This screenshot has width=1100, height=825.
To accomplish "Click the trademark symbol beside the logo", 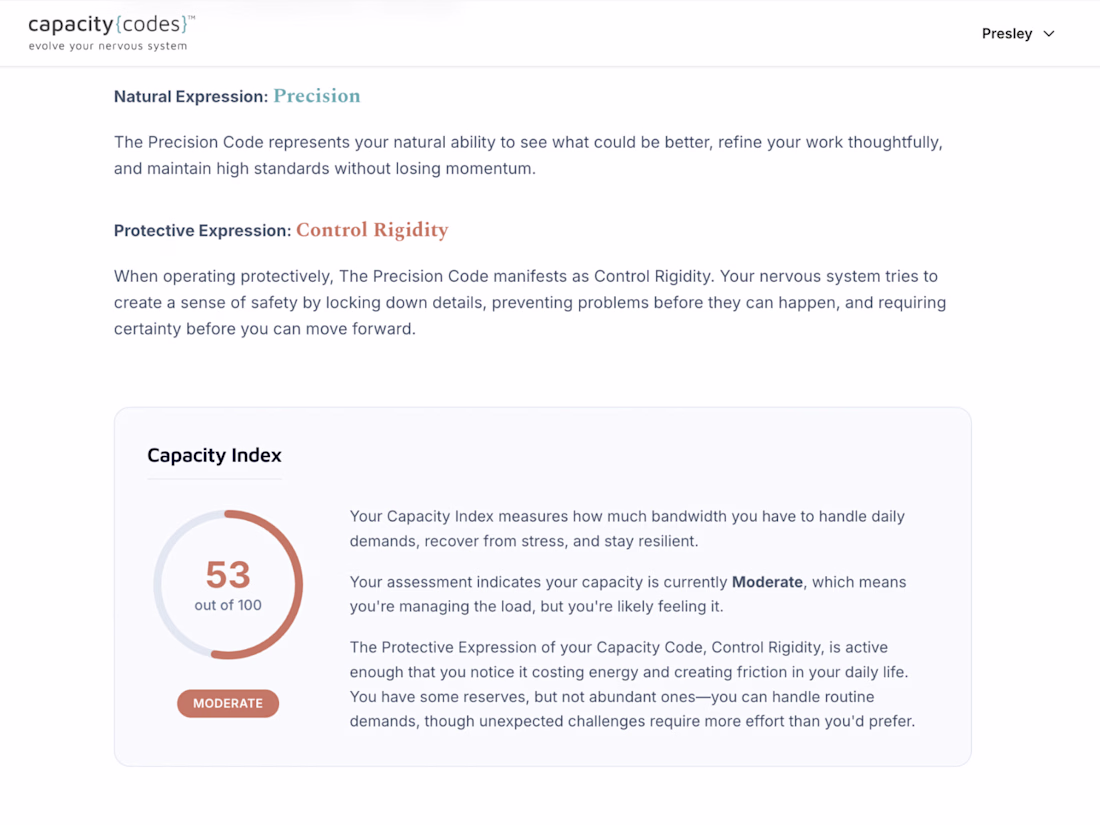I will click(x=192, y=18).
